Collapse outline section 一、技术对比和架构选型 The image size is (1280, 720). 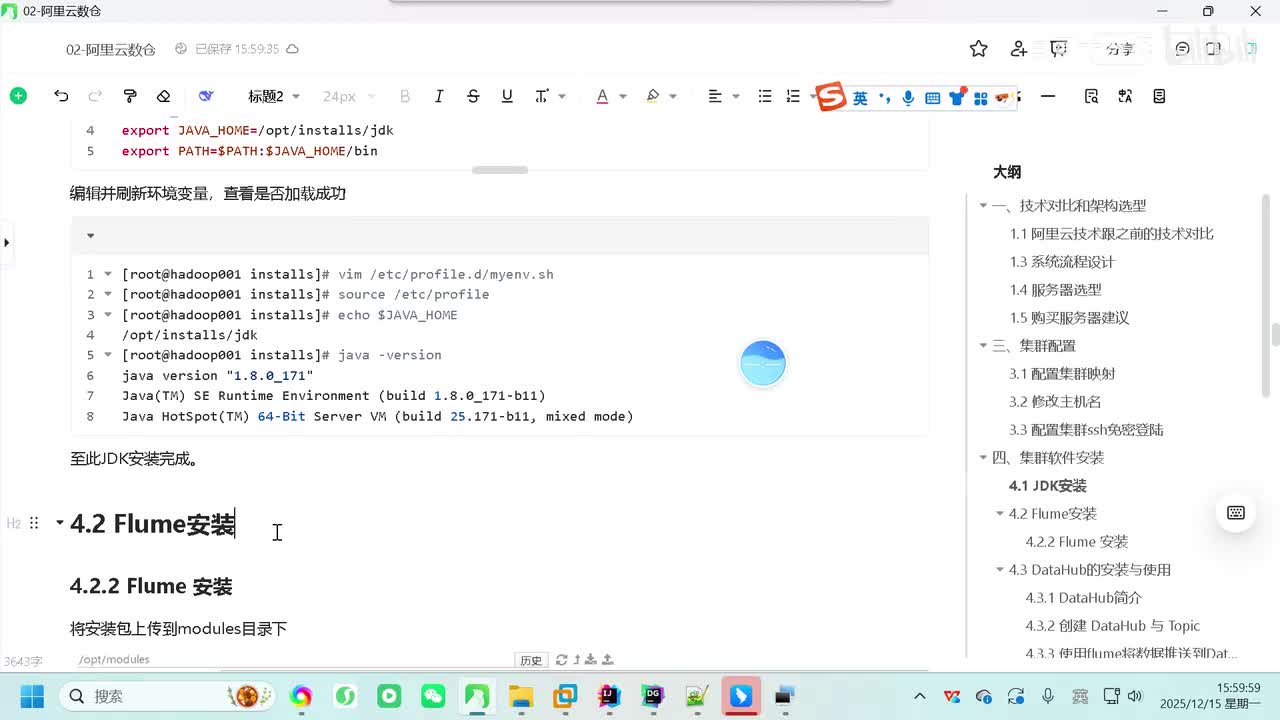click(983, 206)
